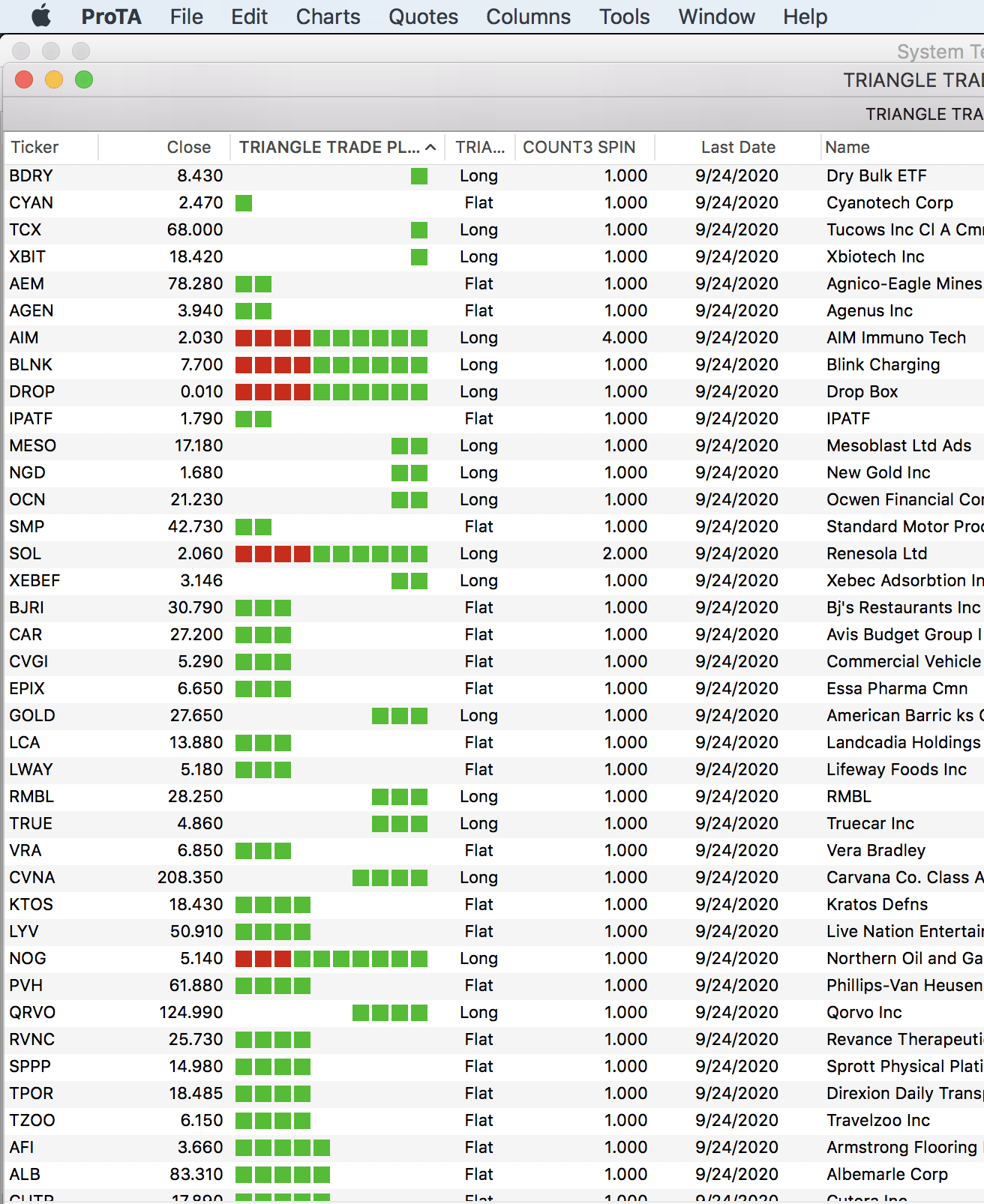Select the AGEN ticker
Screen dimensions: 984x1204
[31, 310]
